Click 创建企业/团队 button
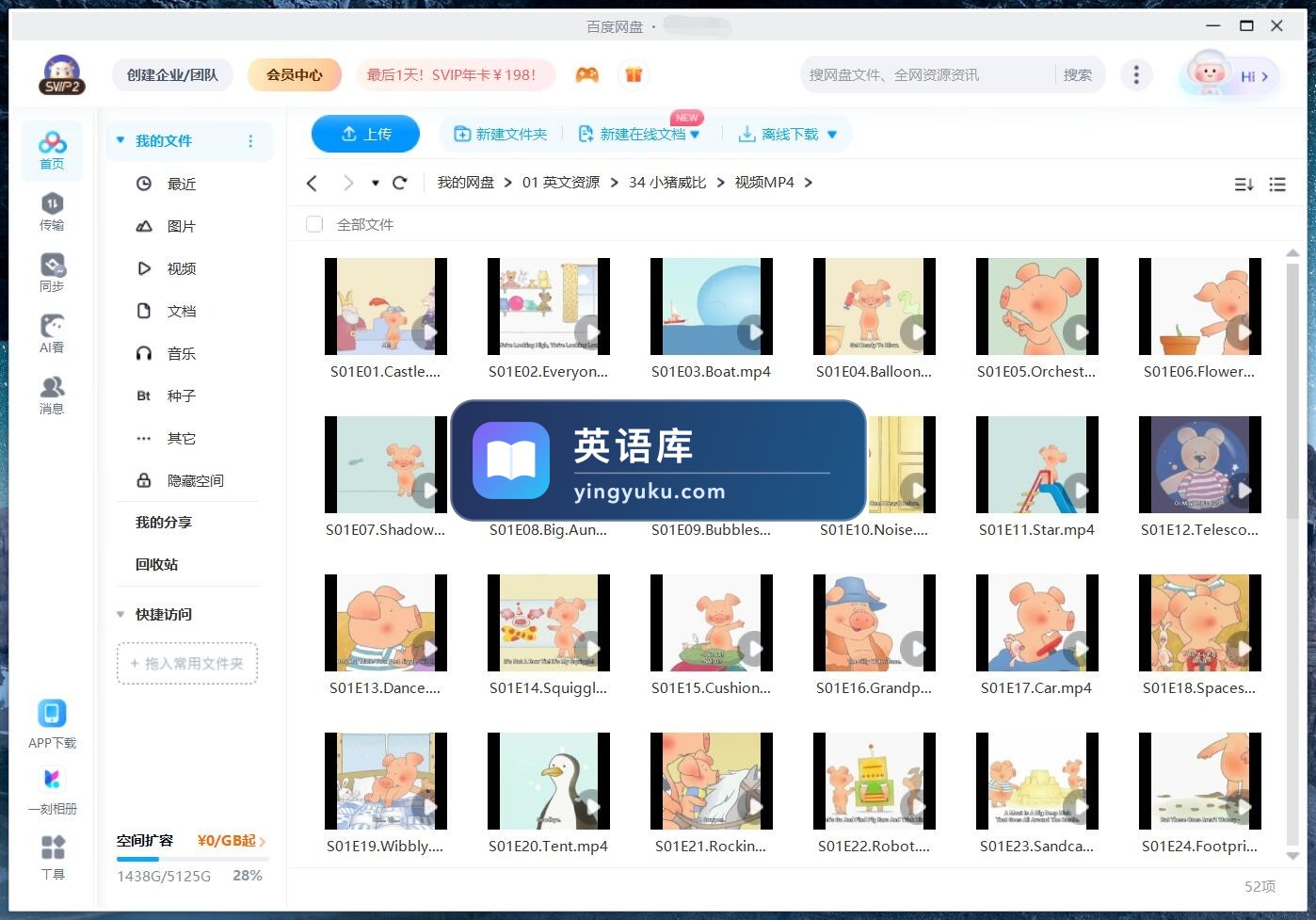 (x=172, y=74)
